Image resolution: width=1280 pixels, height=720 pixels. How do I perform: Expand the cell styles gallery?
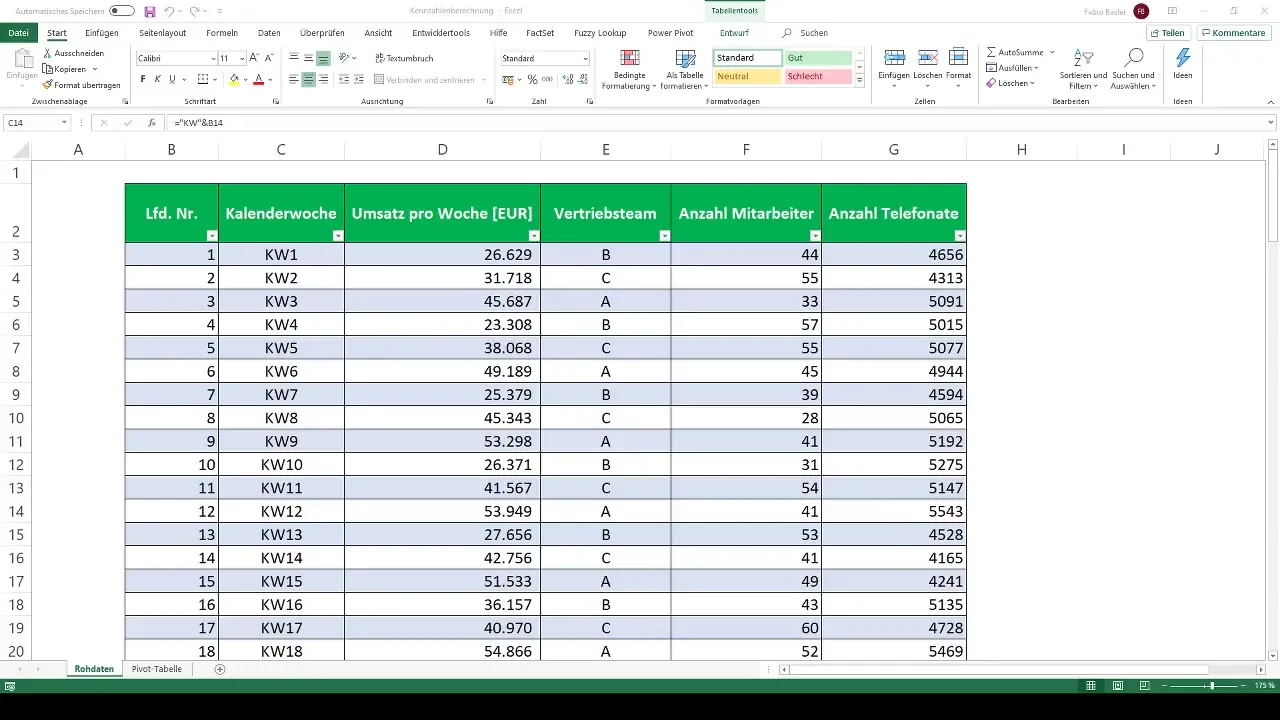(860, 81)
